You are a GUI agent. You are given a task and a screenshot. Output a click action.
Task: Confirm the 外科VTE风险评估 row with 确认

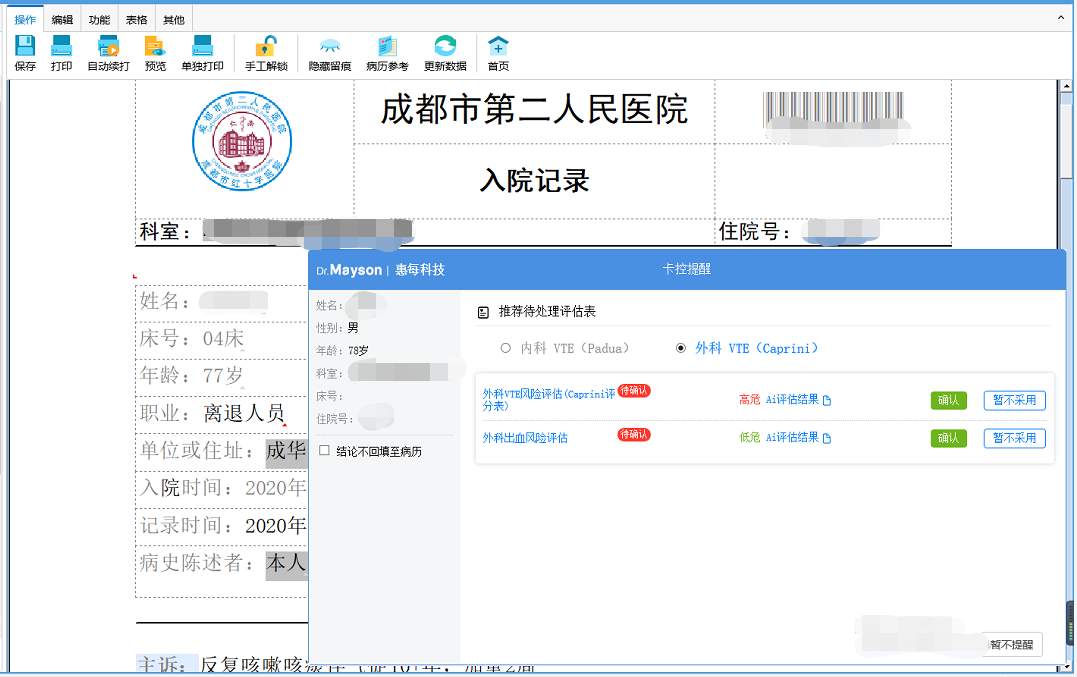tap(949, 400)
